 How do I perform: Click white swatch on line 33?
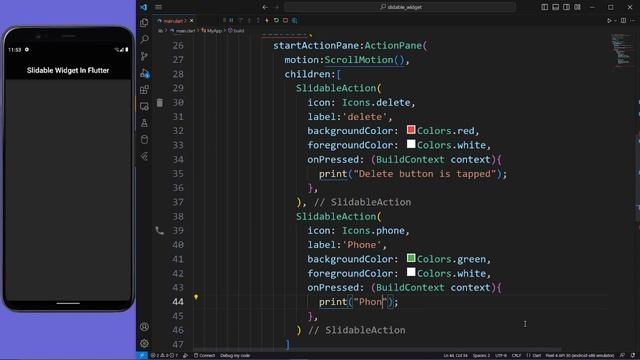pos(411,144)
